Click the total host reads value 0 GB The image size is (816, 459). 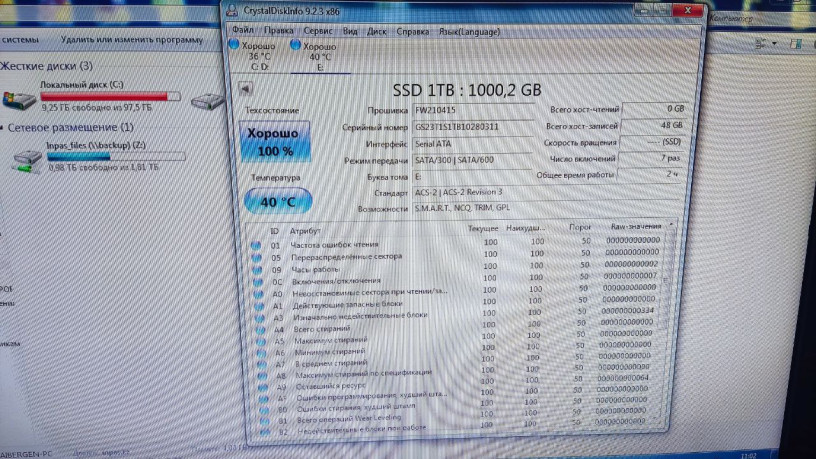(x=654, y=109)
